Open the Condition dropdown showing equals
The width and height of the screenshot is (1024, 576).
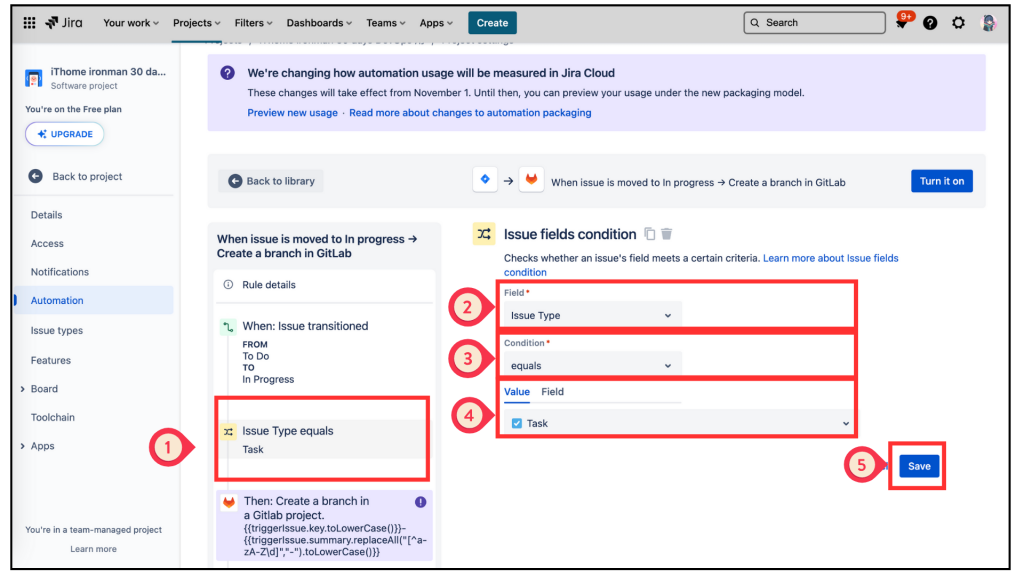592,365
